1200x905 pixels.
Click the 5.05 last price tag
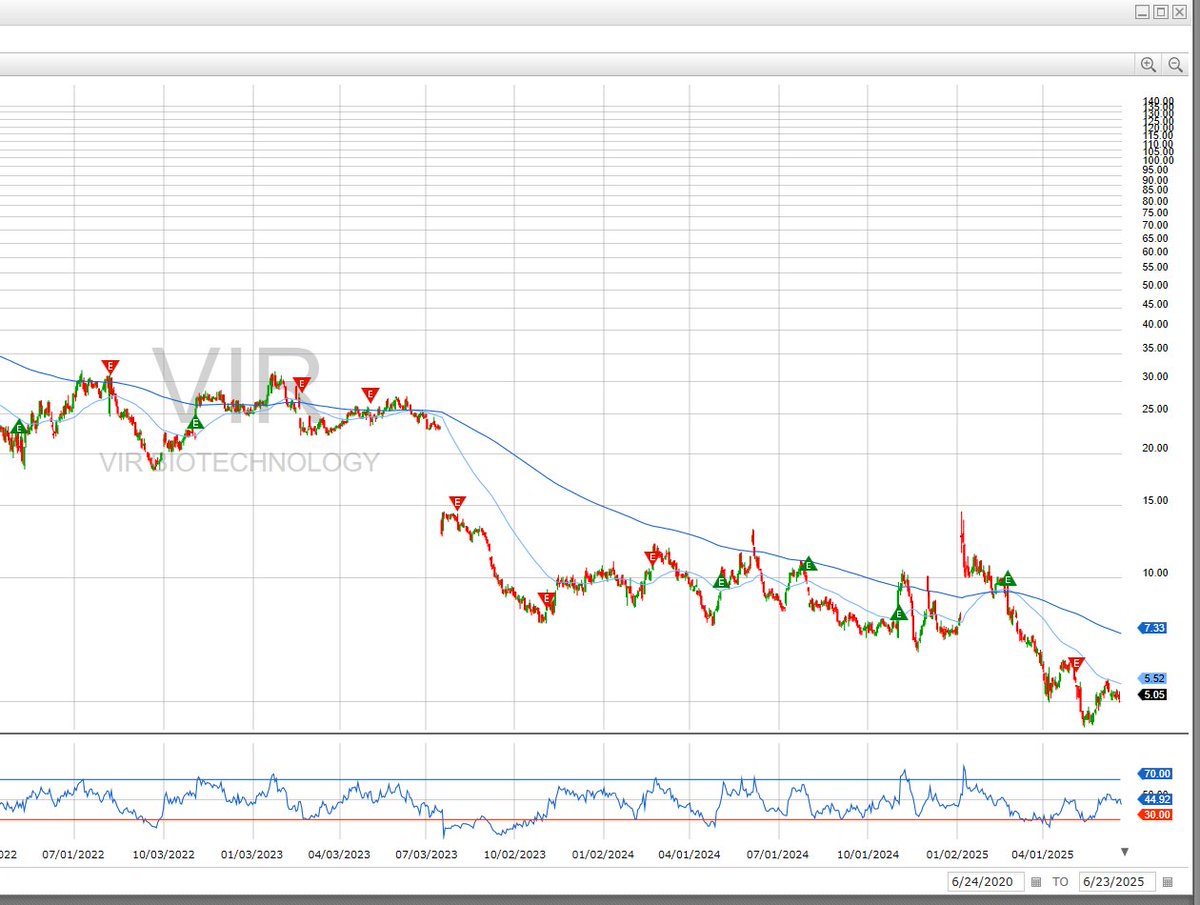[x=1154, y=694]
